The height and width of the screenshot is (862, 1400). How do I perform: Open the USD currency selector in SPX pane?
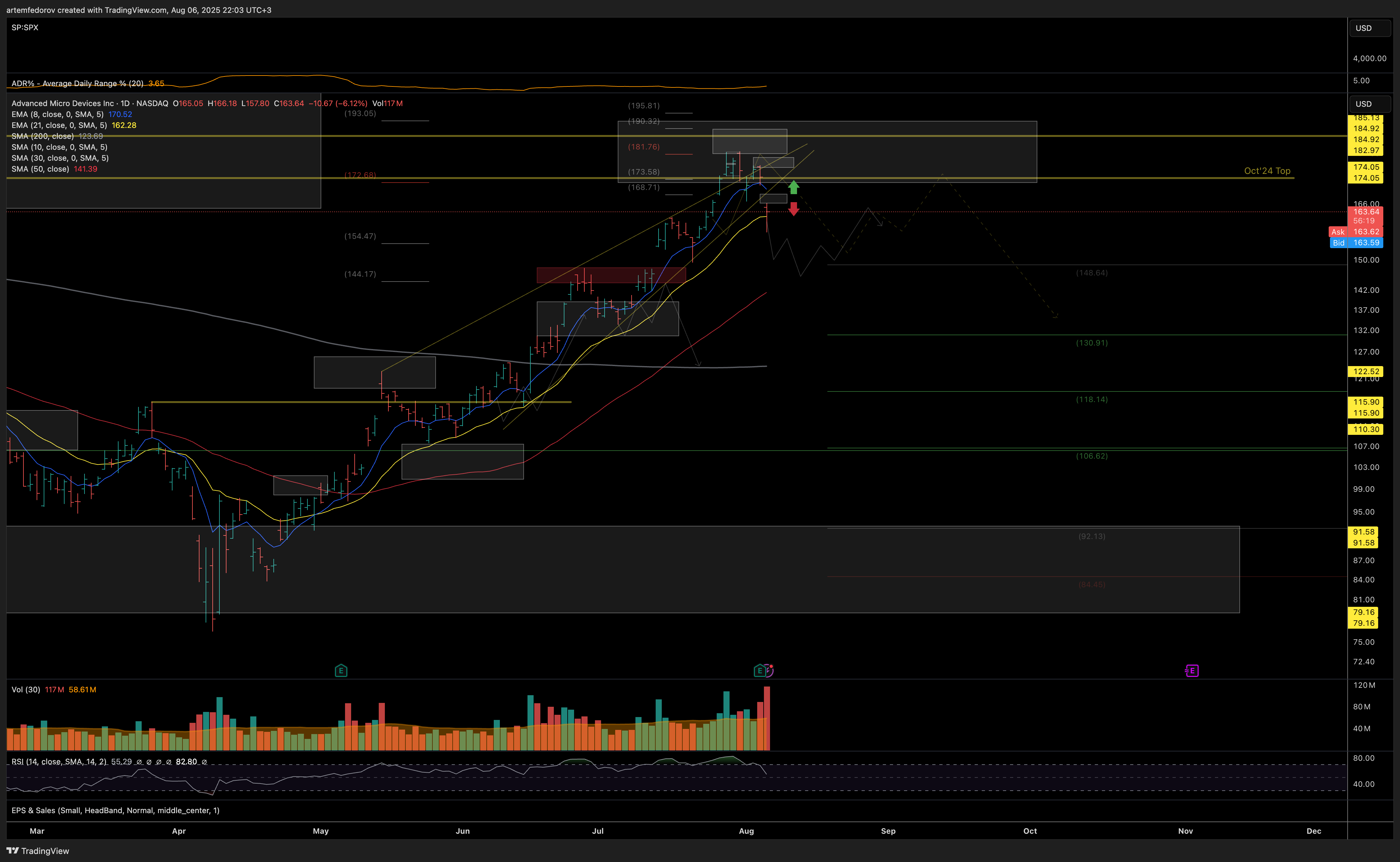(x=1369, y=28)
